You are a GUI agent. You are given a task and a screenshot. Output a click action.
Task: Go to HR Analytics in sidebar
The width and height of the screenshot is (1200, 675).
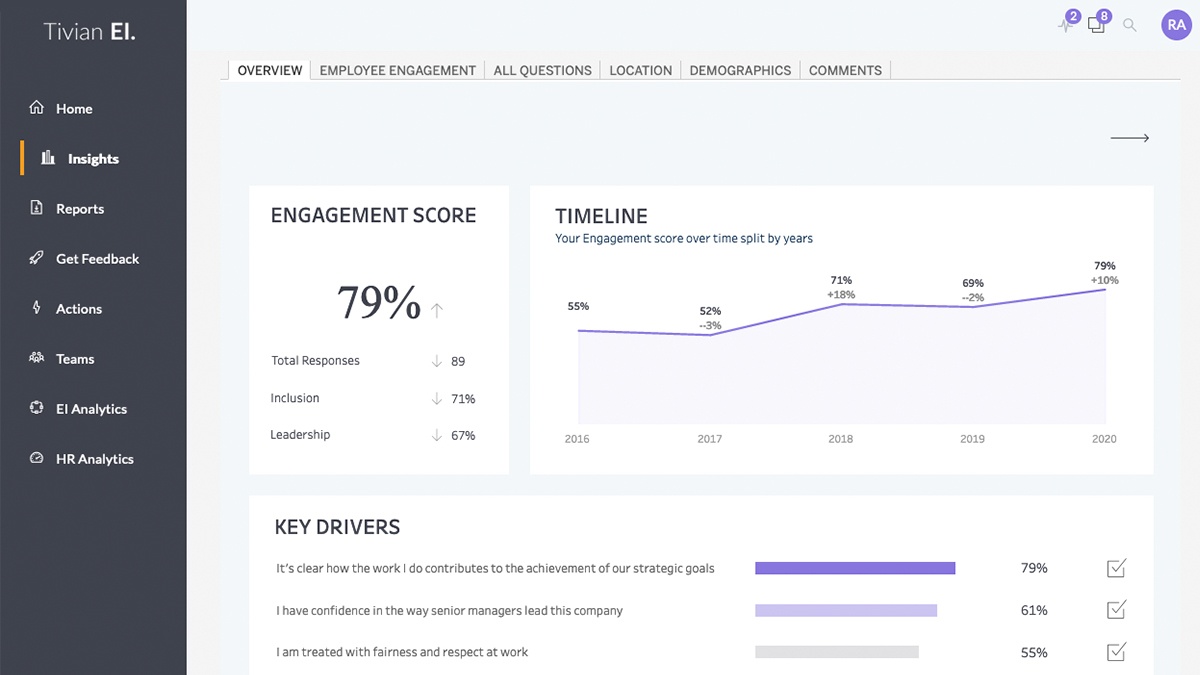click(94, 459)
